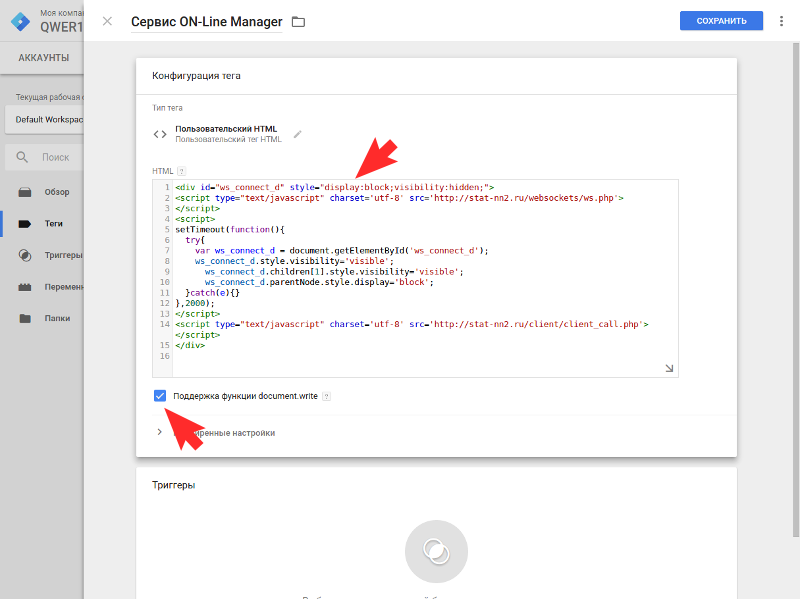Click the pencil edit tag type icon

pos(297,135)
